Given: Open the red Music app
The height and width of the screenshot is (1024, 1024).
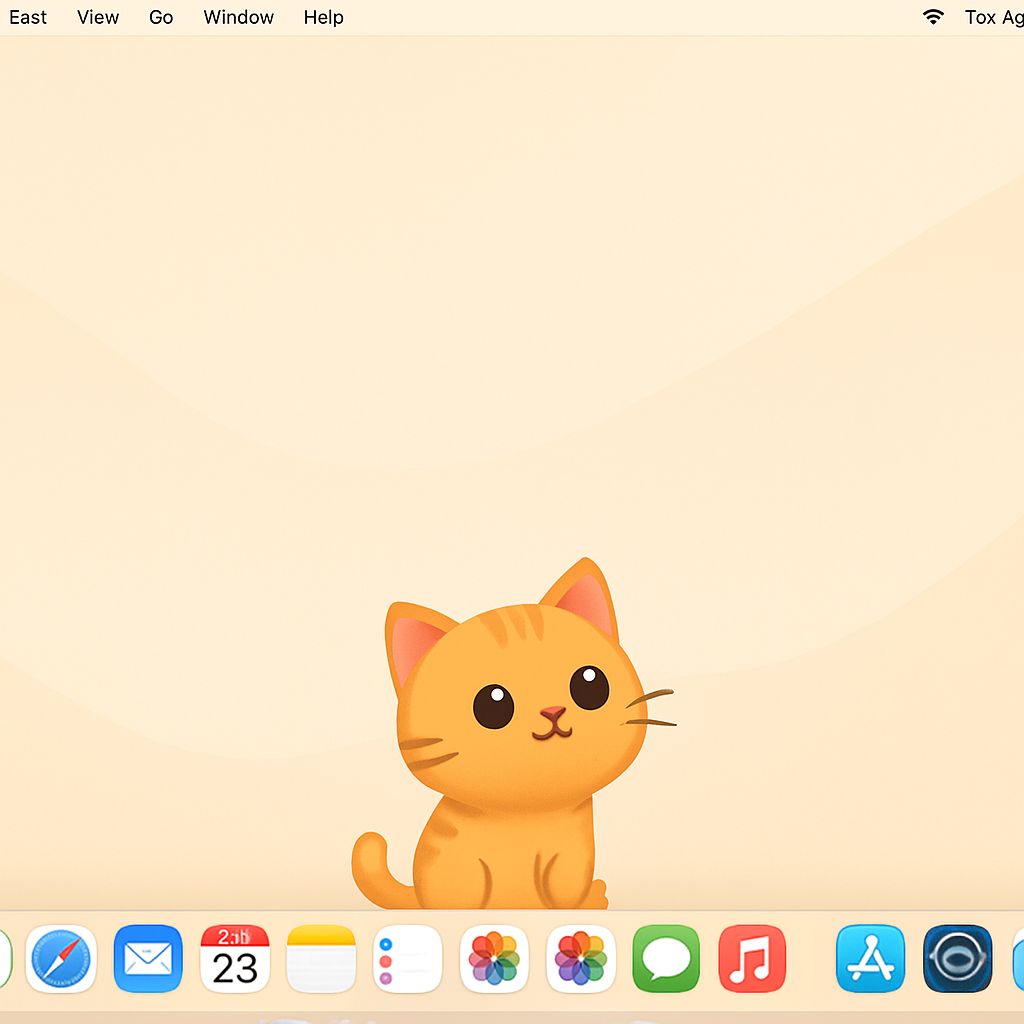Looking at the screenshot, I should point(752,958).
